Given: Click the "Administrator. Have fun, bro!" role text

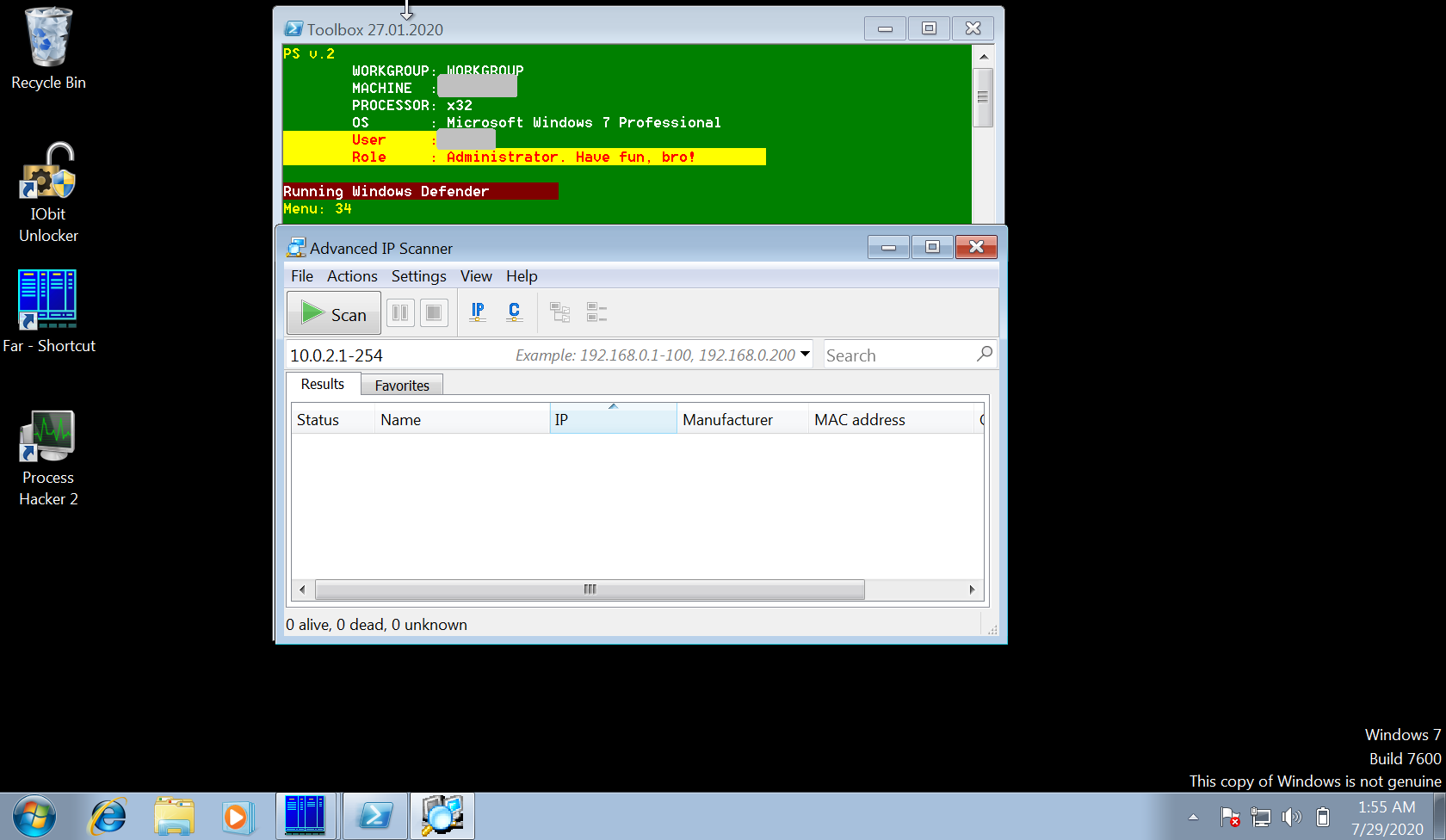Looking at the screenshot, I should (x=571, y=157).
